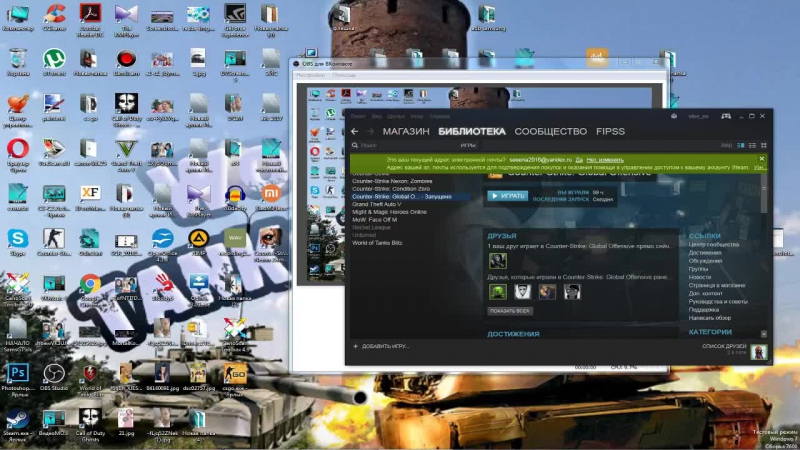Switch library to grid view icon

pyautogui.click(x=764, y=146)
